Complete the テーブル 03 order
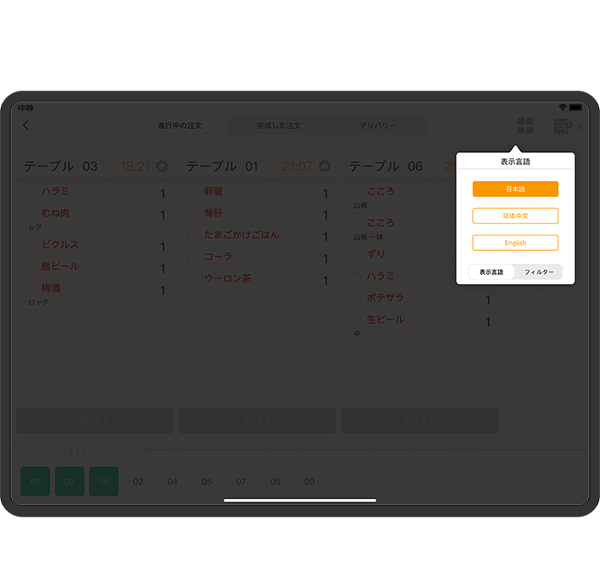 tap(95, 421)
